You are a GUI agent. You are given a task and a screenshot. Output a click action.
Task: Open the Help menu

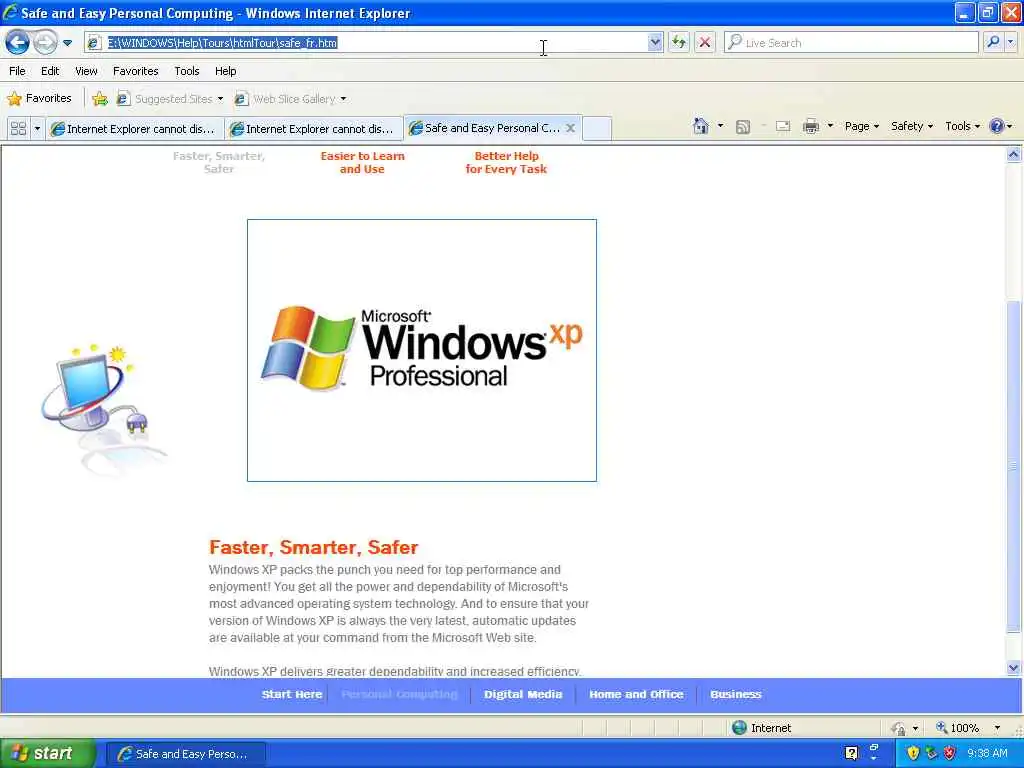coord(225,71)
